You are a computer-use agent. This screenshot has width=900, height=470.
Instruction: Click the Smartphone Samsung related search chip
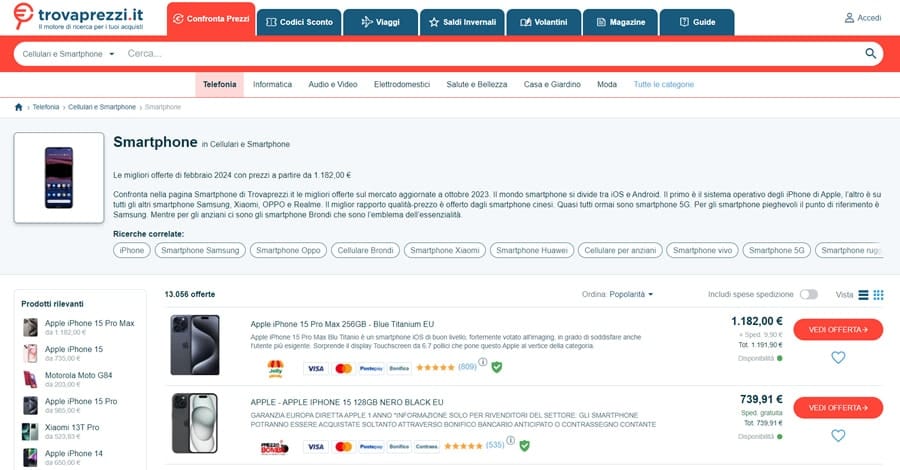200,250
